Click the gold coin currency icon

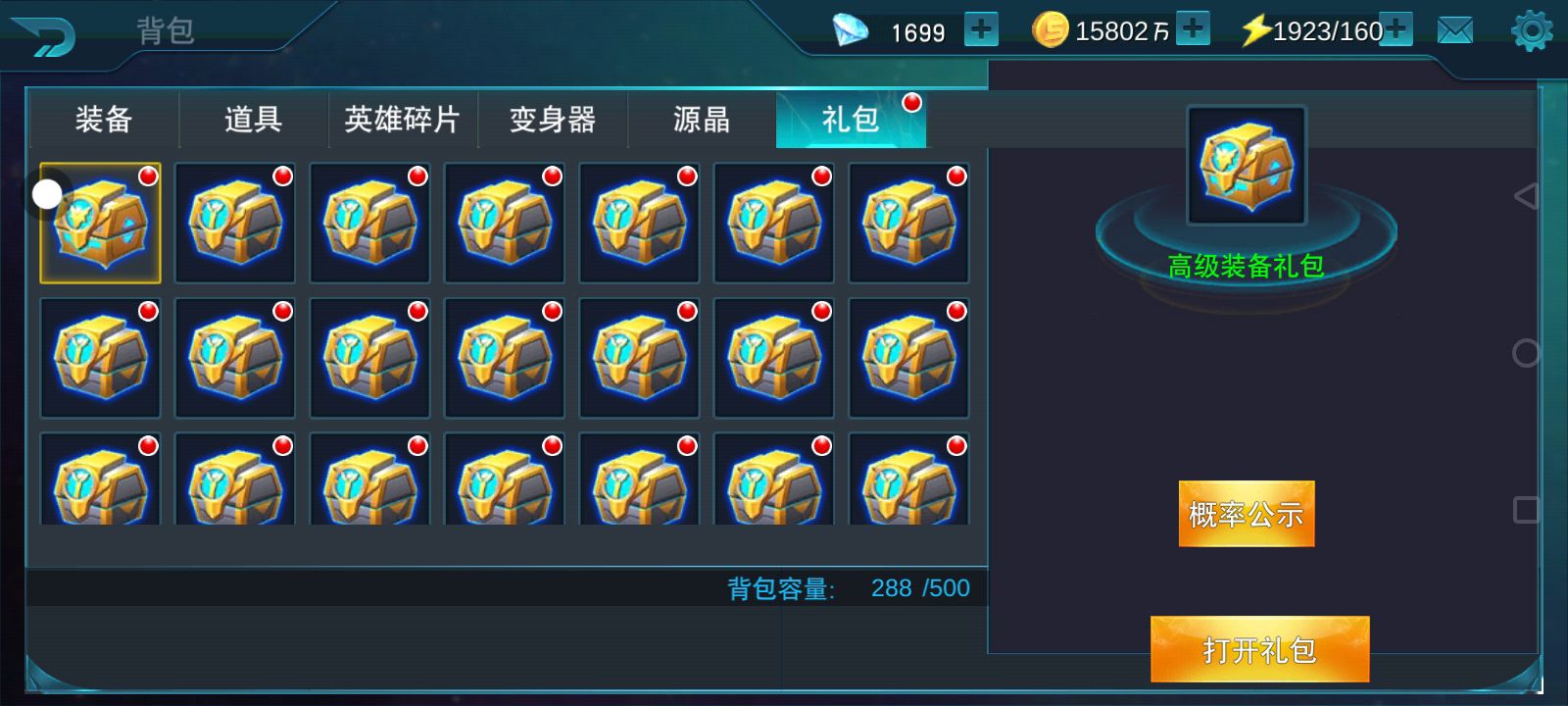[1051, 29]
